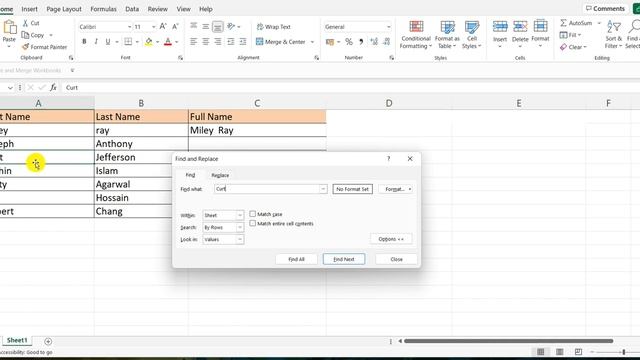Open the Look in Values dropdown
Screen dimensions: 640x360
coord(240,240)
